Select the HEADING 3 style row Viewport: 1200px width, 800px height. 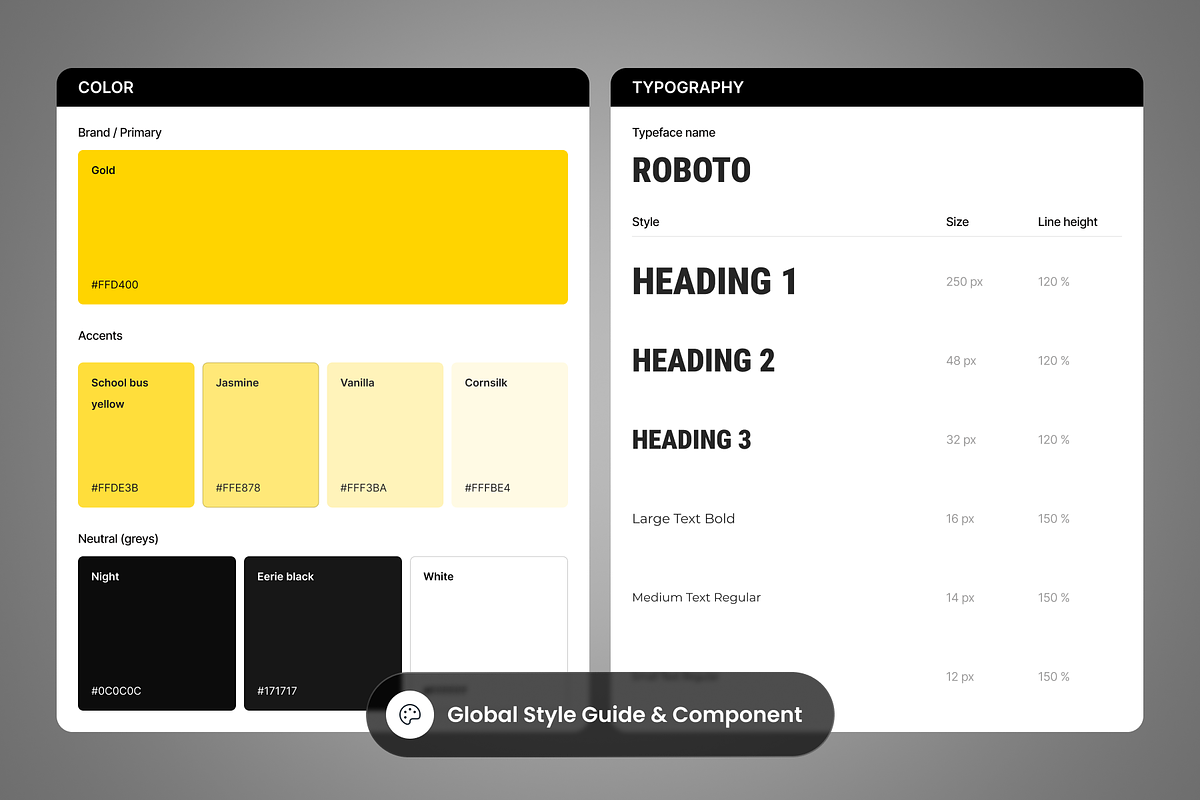[x=877, y=440]
